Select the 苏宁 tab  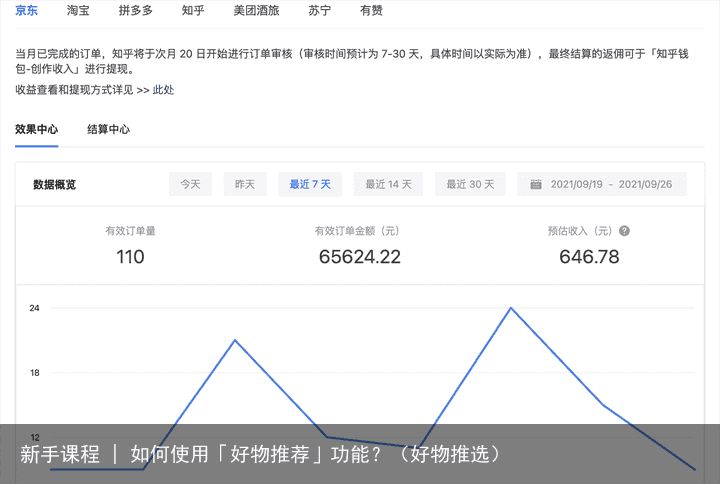pos(320,10)
